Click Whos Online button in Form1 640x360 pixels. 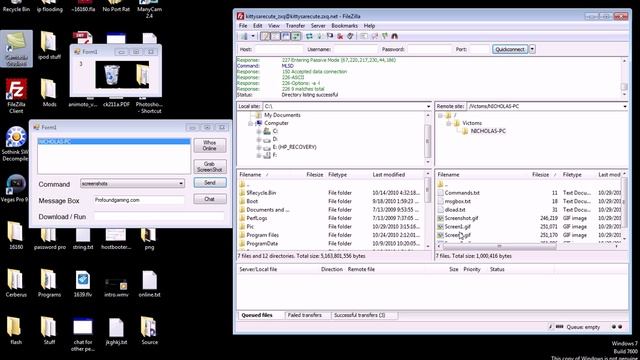point(210,146)
